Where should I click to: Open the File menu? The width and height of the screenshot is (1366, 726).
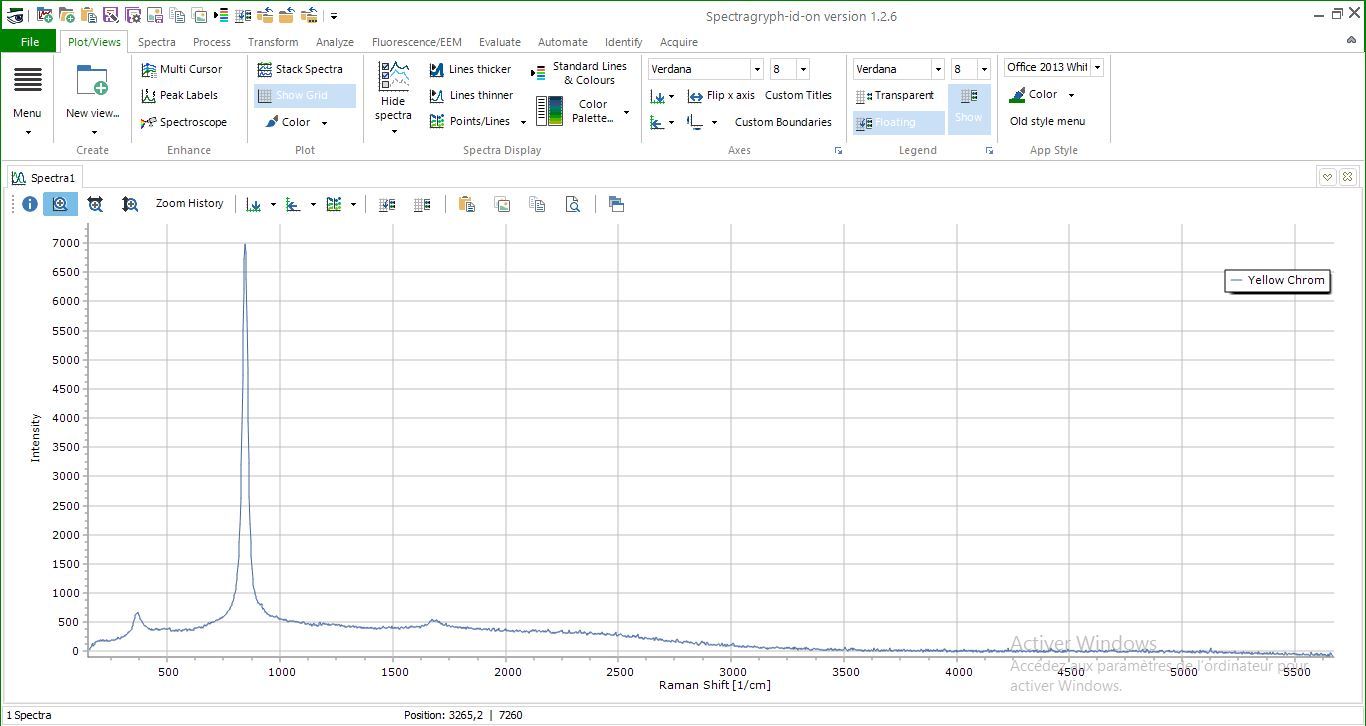click(30, 42)
